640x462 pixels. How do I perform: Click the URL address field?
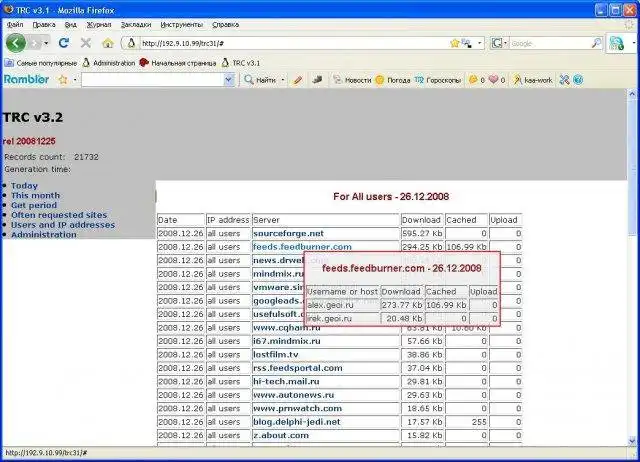point(294,43)
